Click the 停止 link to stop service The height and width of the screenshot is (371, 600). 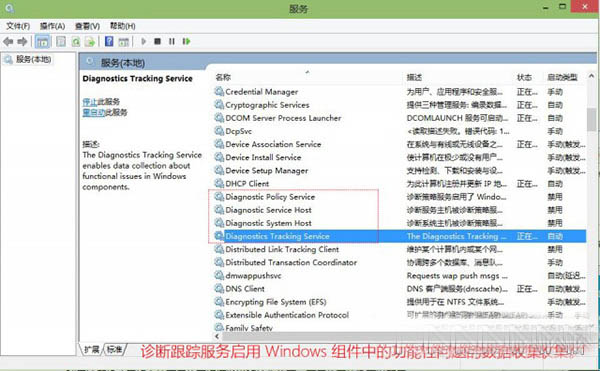pos(90,102)
